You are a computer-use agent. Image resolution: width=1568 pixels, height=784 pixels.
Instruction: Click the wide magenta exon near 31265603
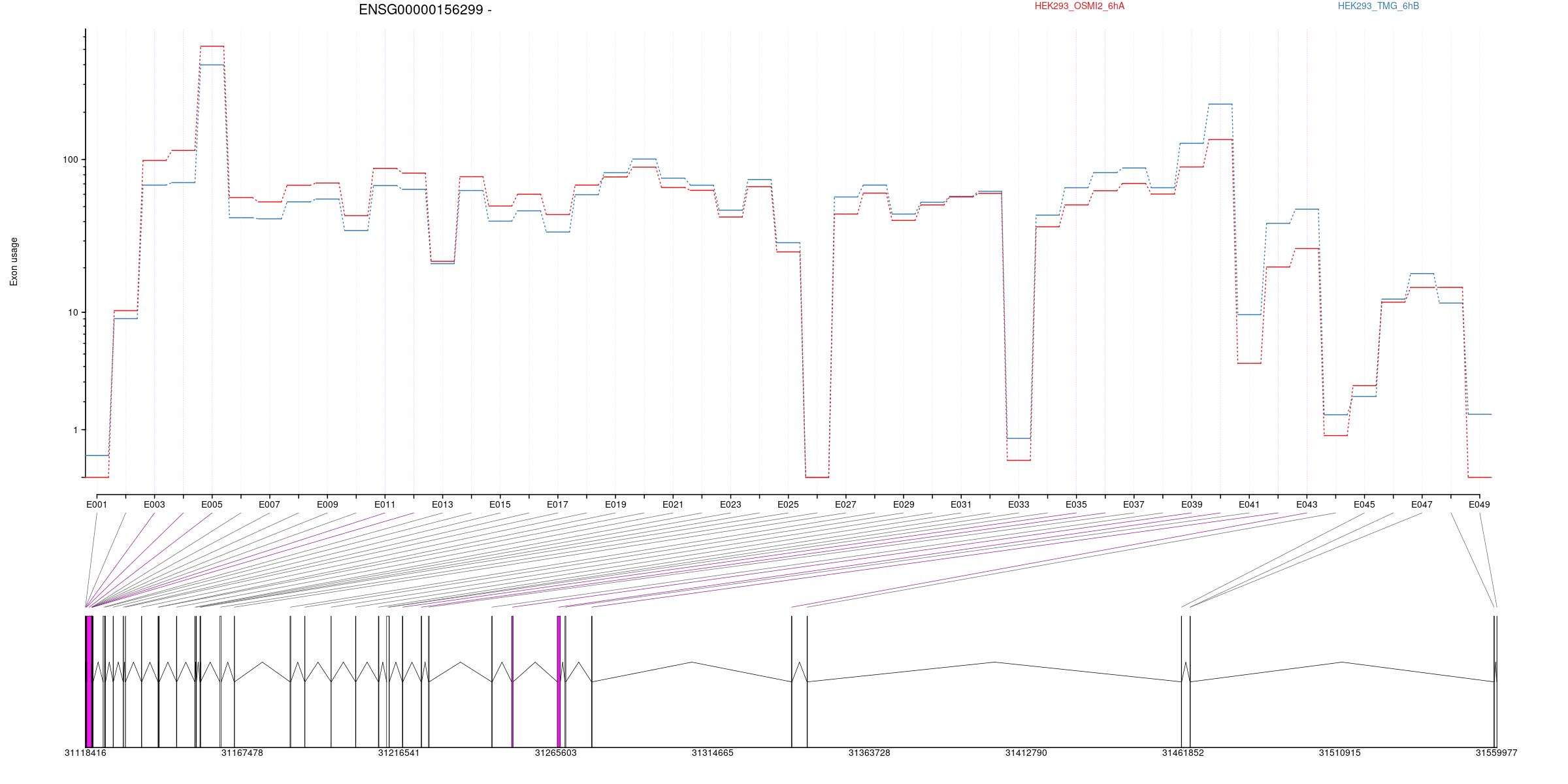(x=559, y=681)
